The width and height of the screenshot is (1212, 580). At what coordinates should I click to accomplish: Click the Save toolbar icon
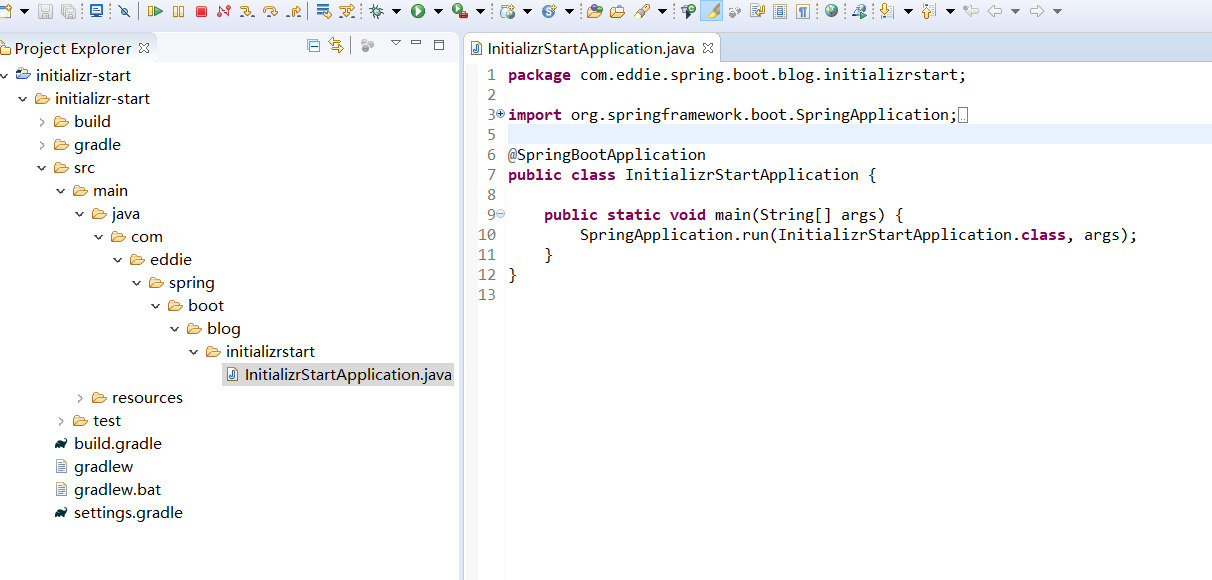(45, 11)
